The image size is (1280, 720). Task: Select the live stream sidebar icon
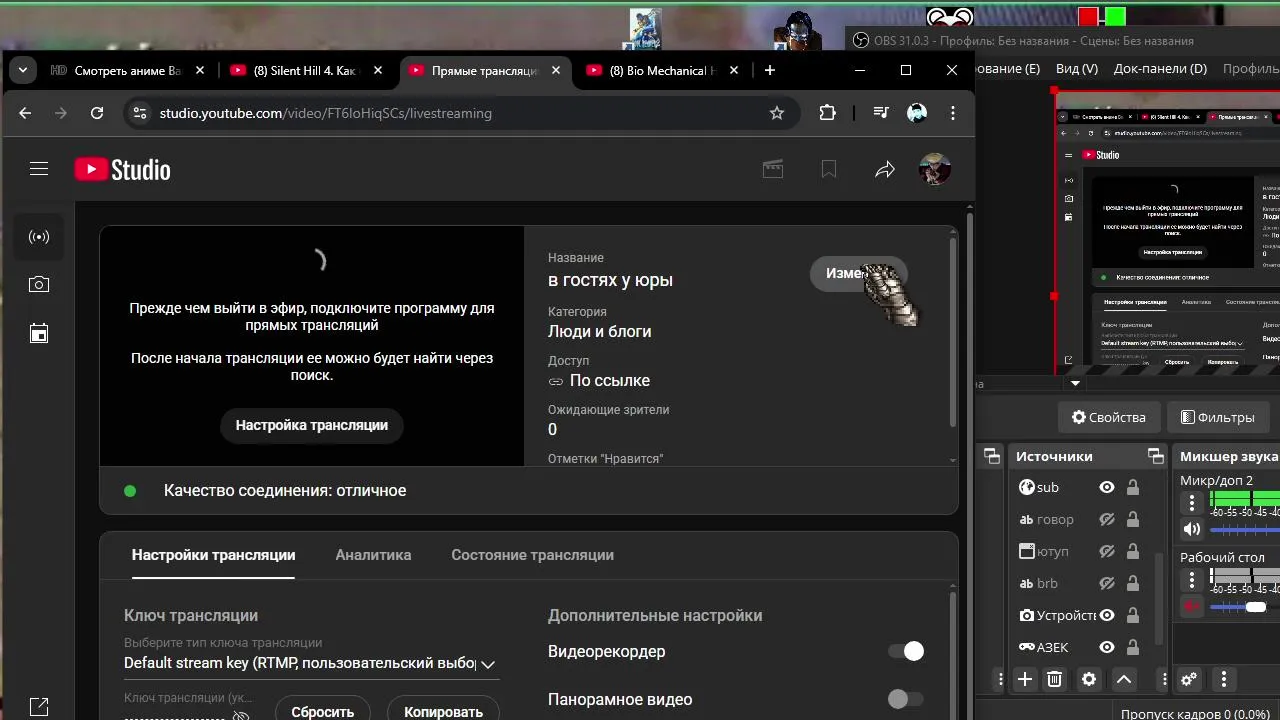(39, 237)
